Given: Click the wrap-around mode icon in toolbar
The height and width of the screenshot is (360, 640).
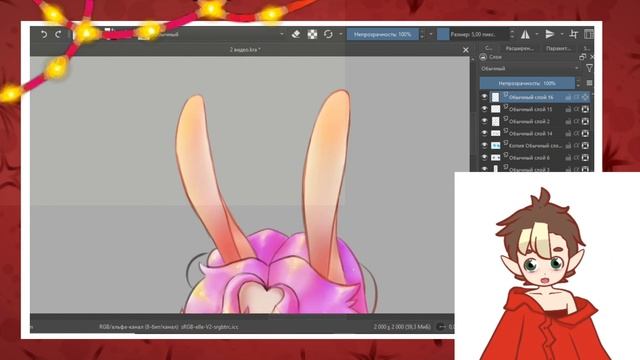Looking at the screenshot, I should [x=573, y=34].
